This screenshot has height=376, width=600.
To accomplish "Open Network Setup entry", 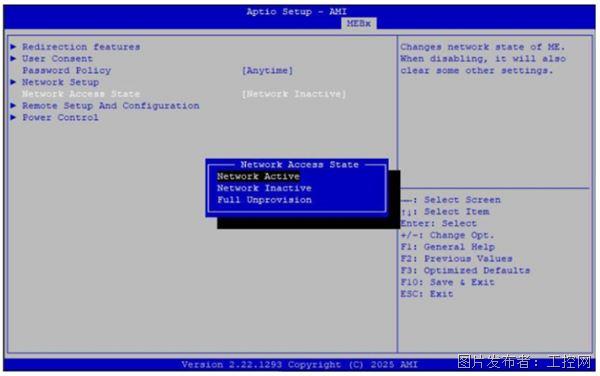I will click(60, 82).
